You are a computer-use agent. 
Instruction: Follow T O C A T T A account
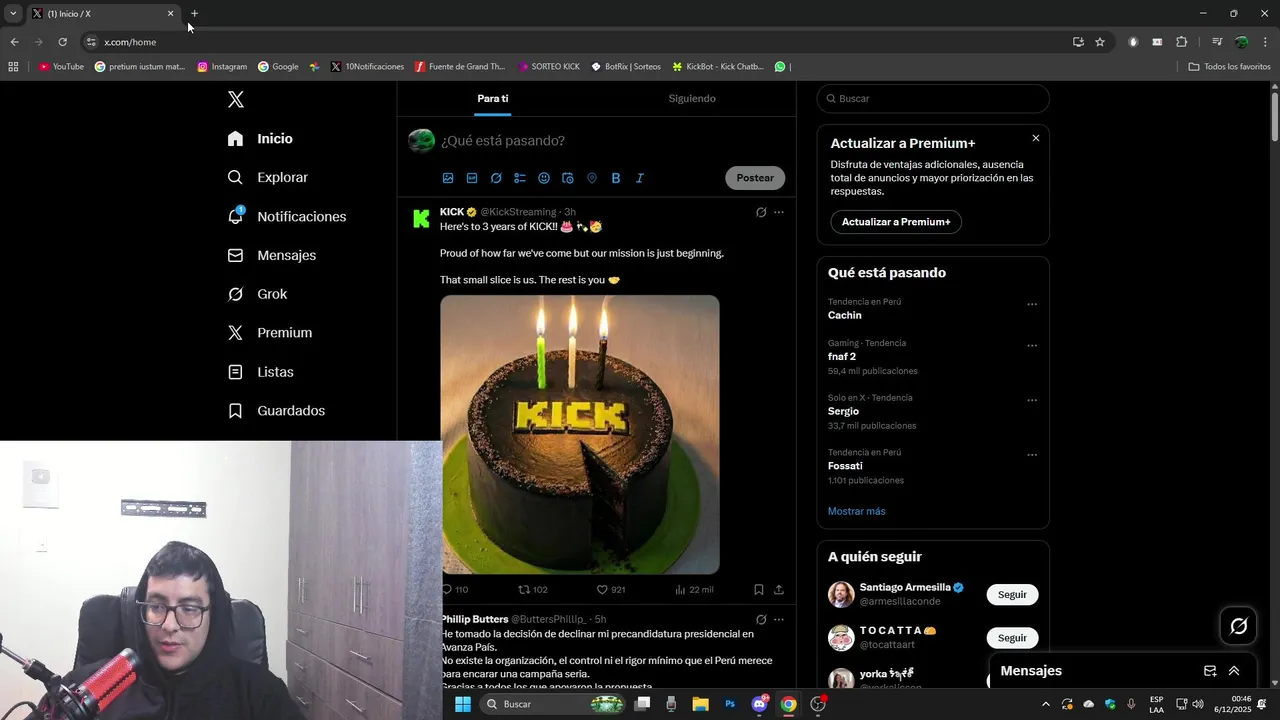click(x=1012, y=638)
